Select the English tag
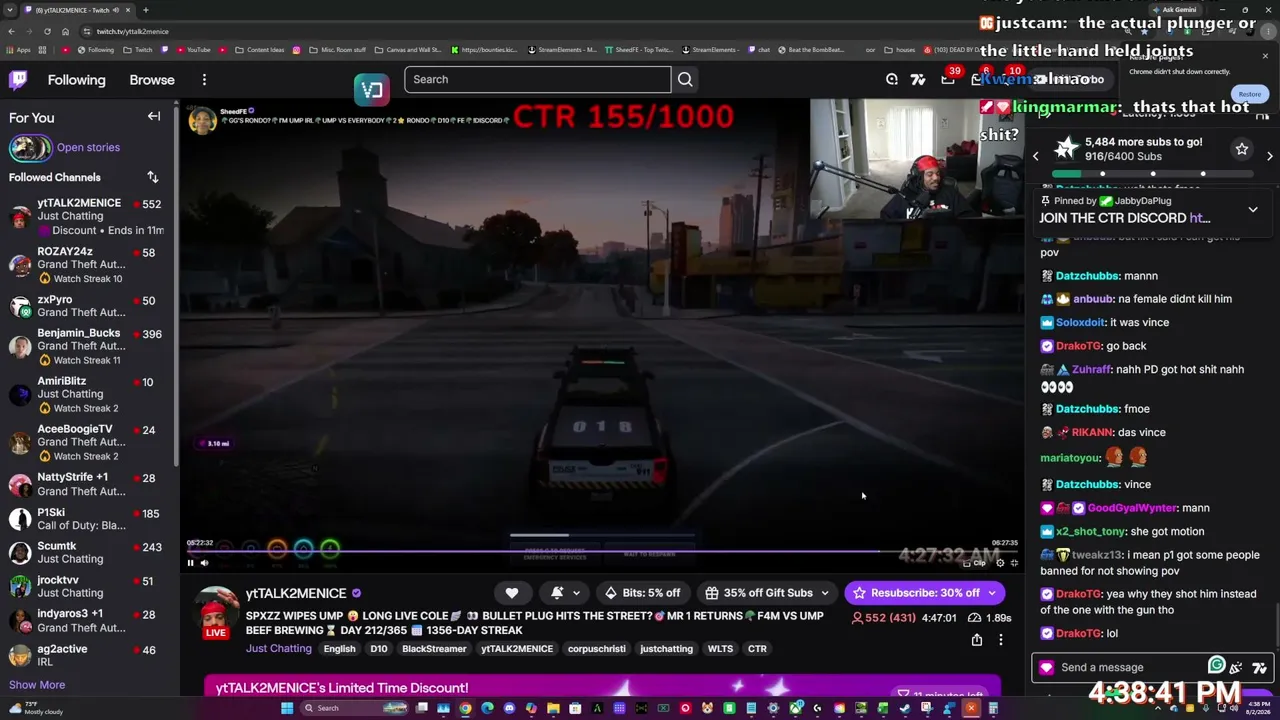This screenshot has width=1280, height=720. pos(339,649)
